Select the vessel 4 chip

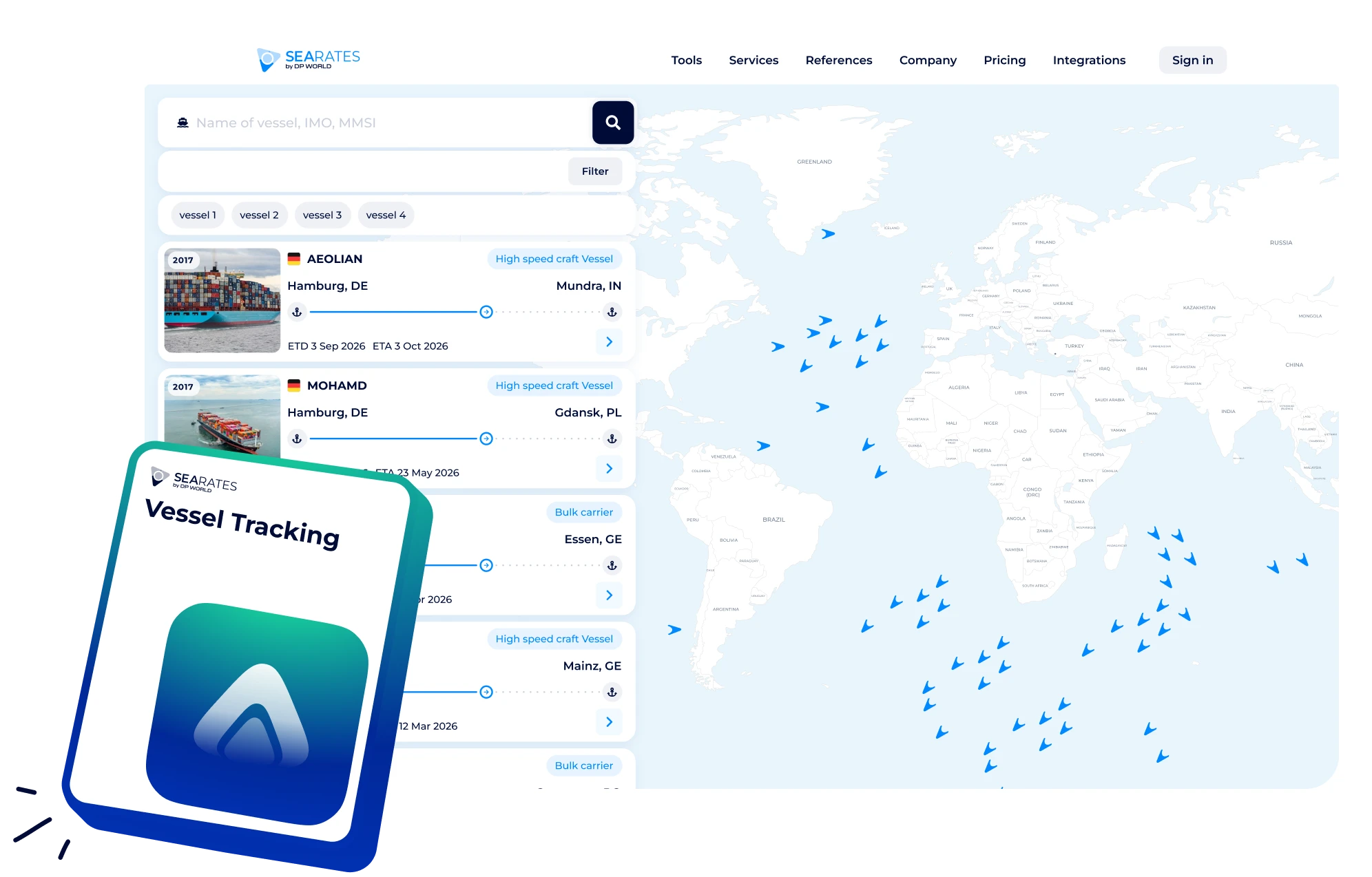386,215
